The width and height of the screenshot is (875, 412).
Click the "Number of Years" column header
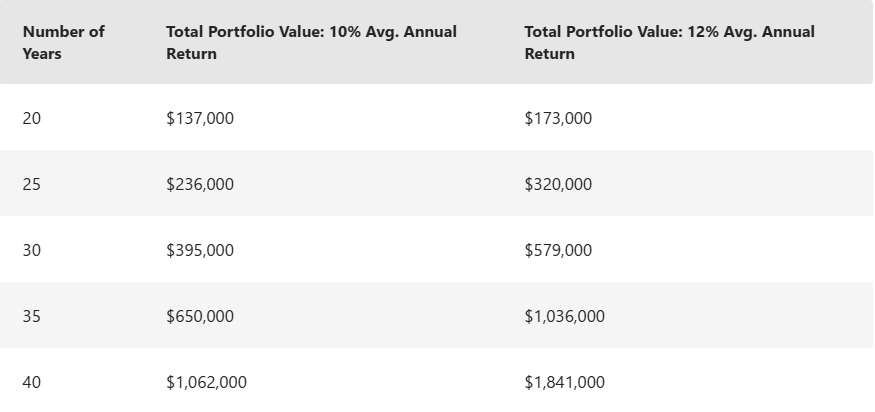[63, 42]
